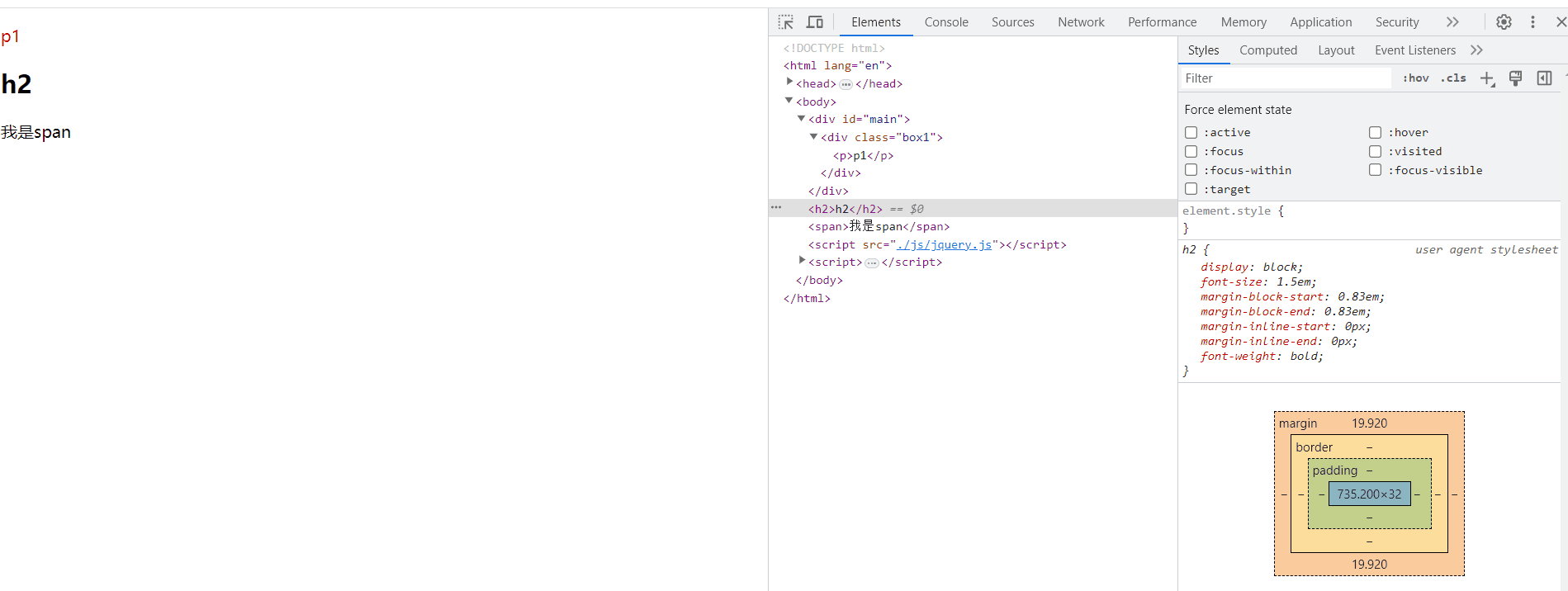The image size is (1568, 591).
Task: Expand the head element node
Action: 790,83
